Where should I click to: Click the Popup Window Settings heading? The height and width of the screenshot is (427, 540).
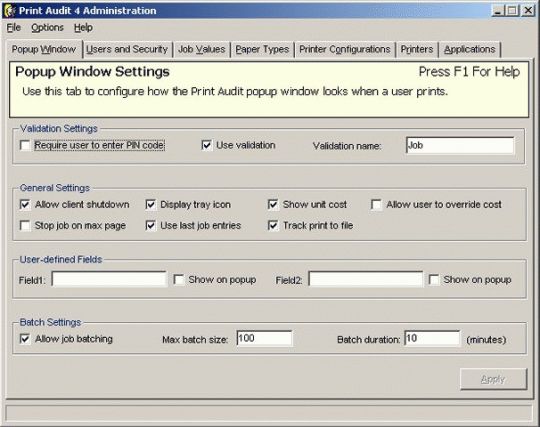click(x=92, y=72)
